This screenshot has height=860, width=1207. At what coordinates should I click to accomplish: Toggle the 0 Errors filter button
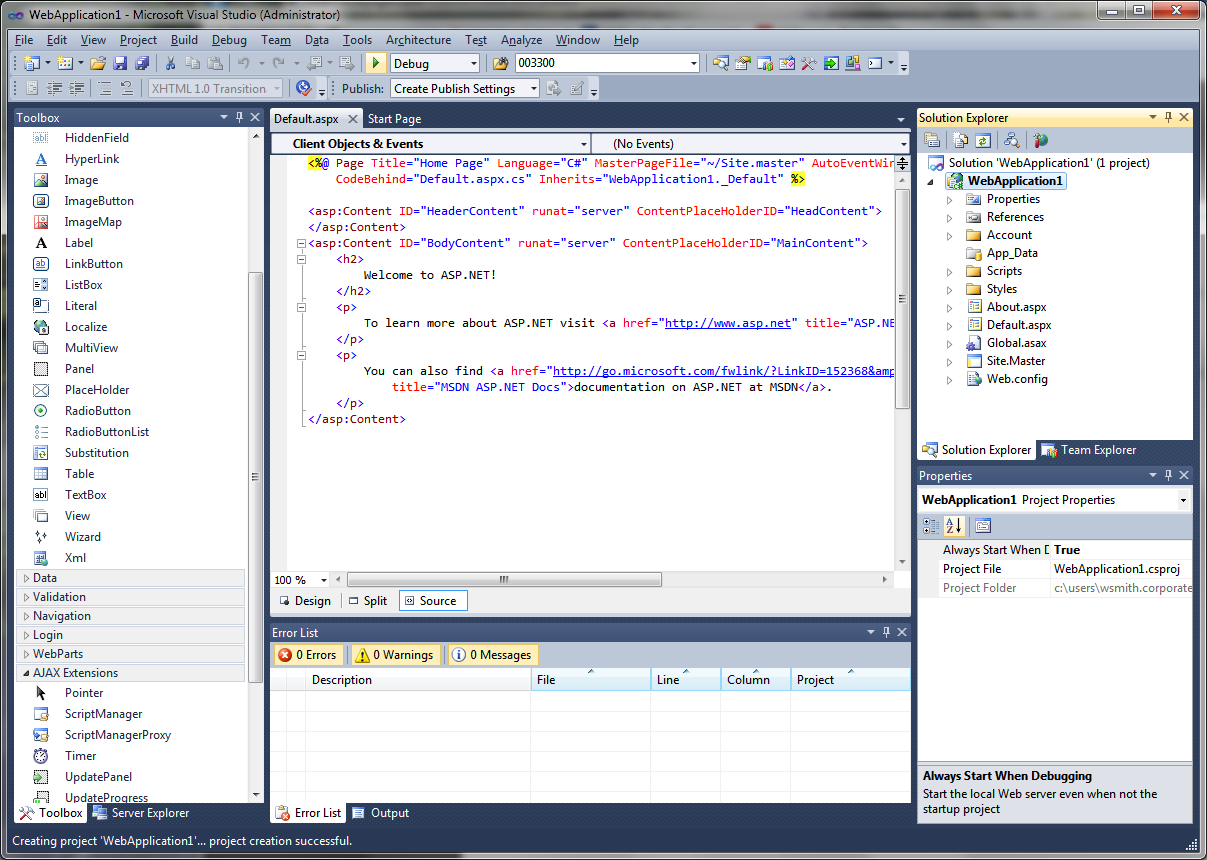[x=308, y=655]
